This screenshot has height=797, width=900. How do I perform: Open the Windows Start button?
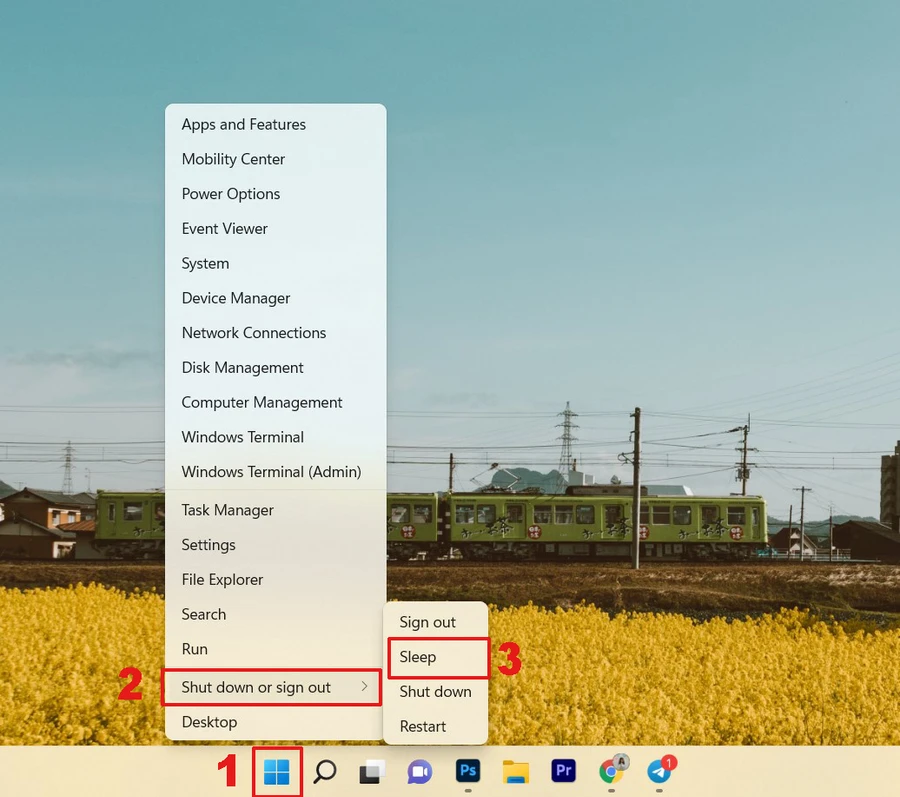(277, 772)
